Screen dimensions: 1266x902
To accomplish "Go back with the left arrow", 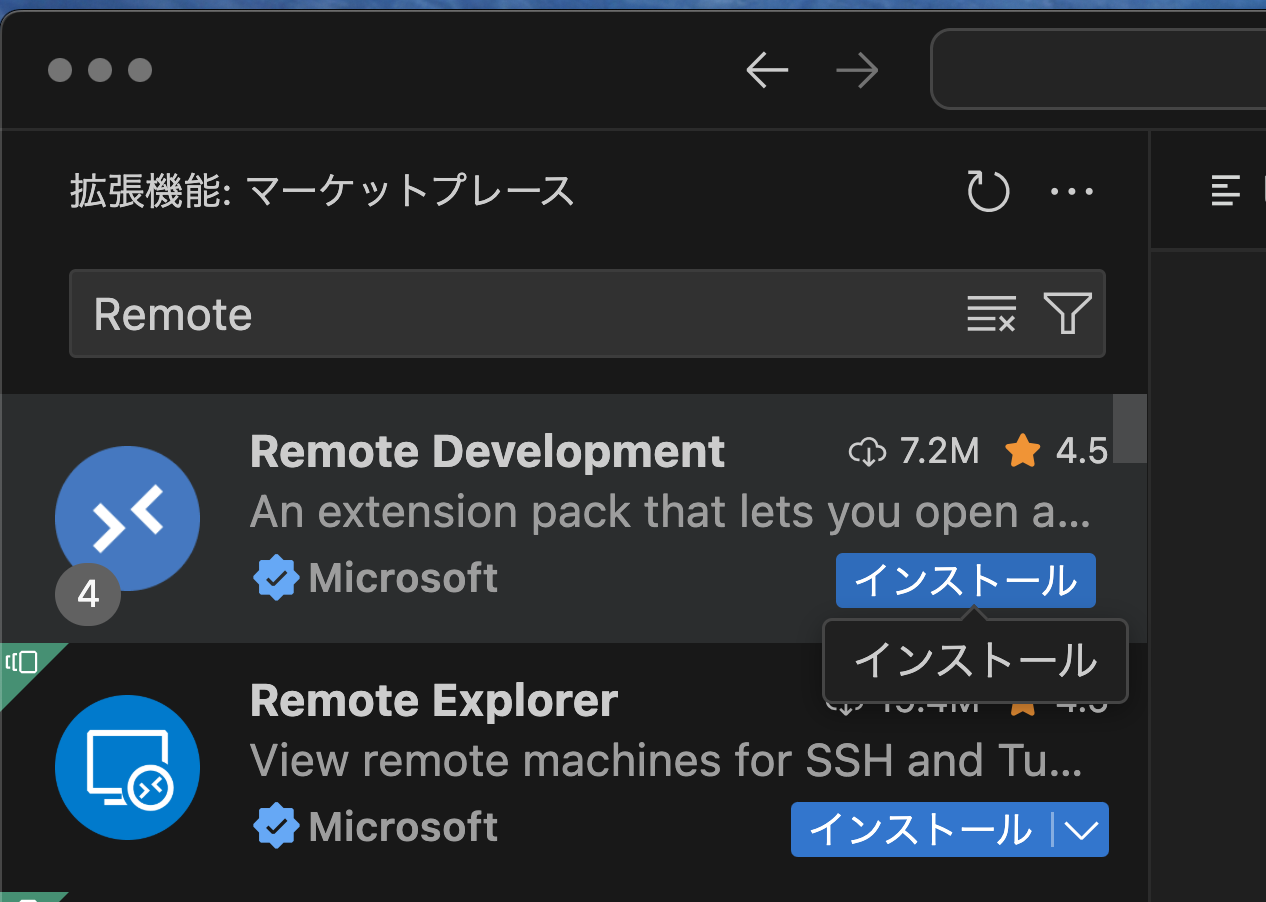I will pos(767,70).
